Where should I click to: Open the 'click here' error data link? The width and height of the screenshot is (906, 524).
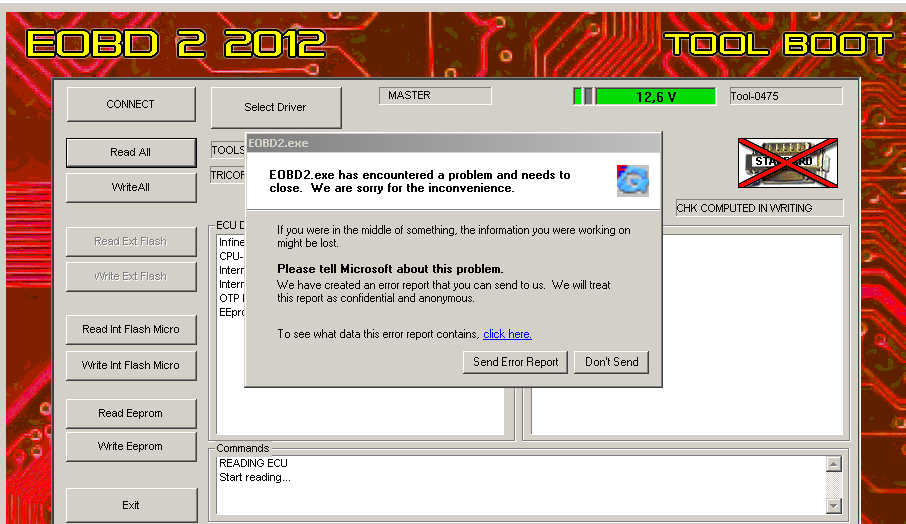[507, 334]
